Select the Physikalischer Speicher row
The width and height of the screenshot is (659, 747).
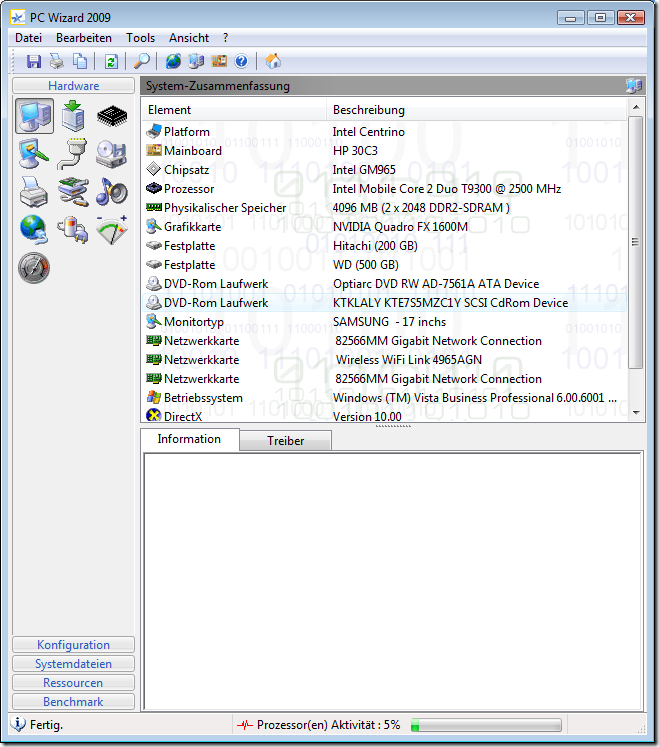(x=384, y=208)
